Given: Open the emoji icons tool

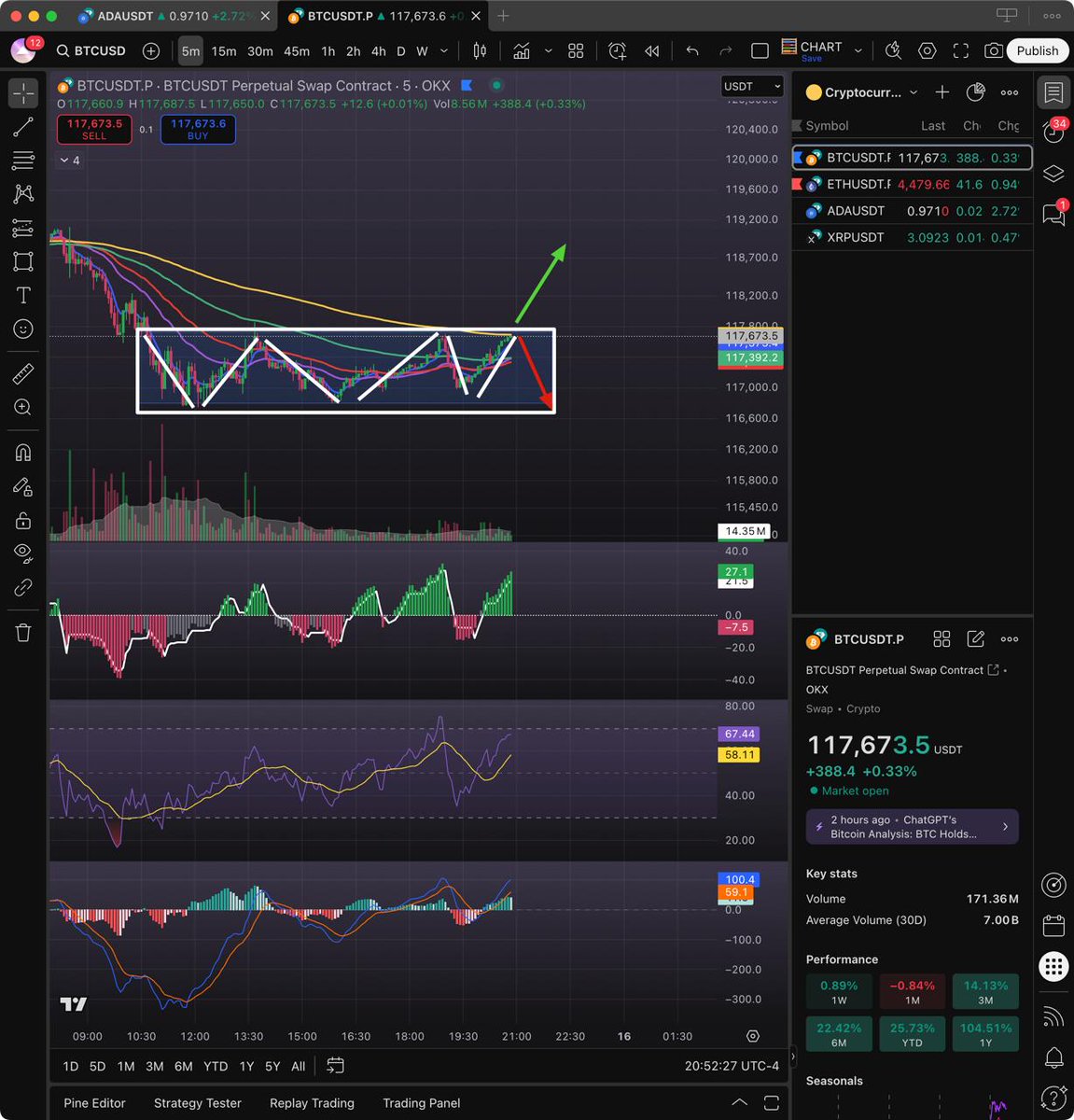Looking at the screenshot, I should coord(23,329).
